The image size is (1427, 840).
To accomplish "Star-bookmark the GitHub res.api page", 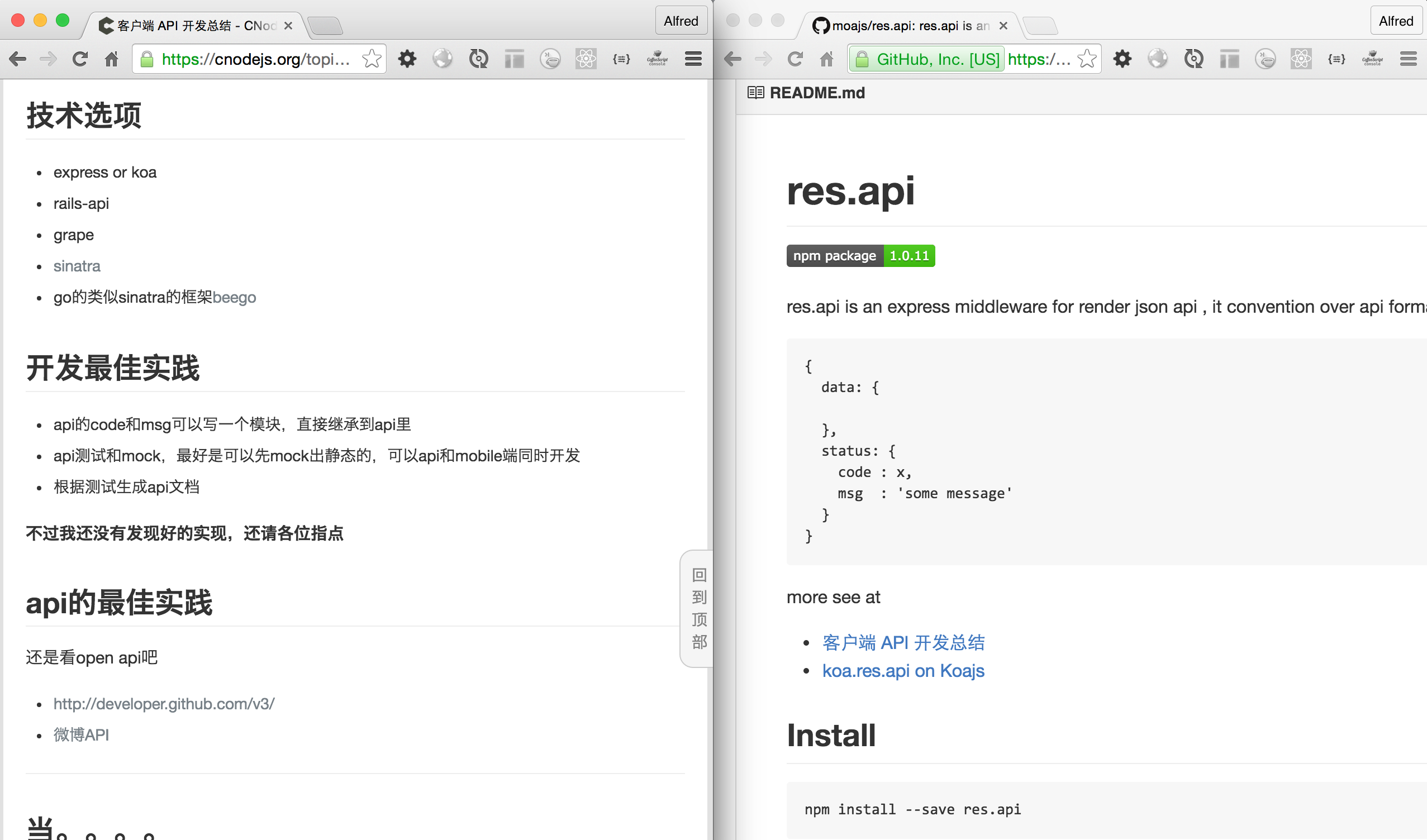I will [x=1087, y=59].
